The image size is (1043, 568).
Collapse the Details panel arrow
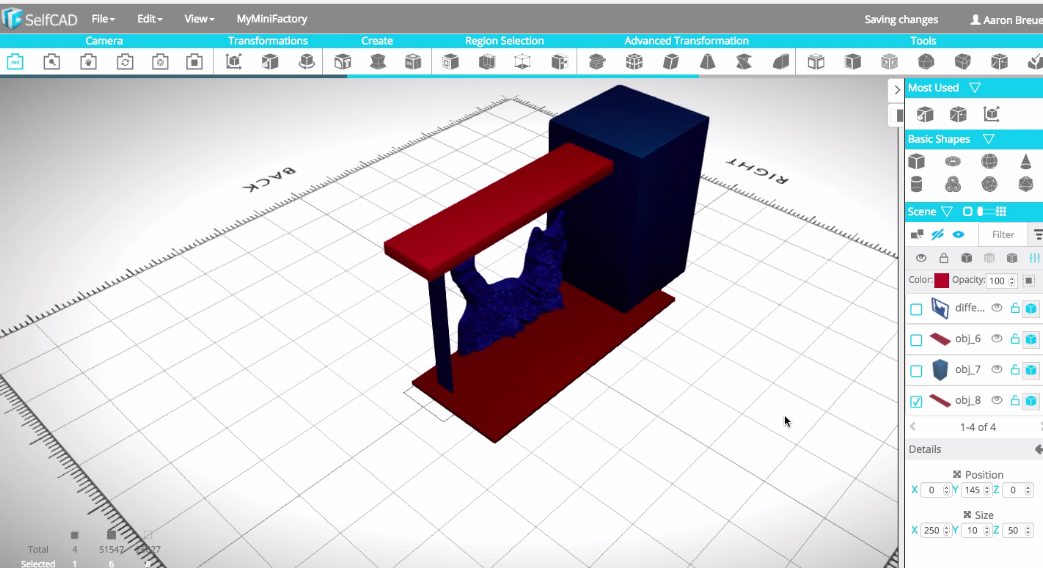click(x=1038, y=450)
